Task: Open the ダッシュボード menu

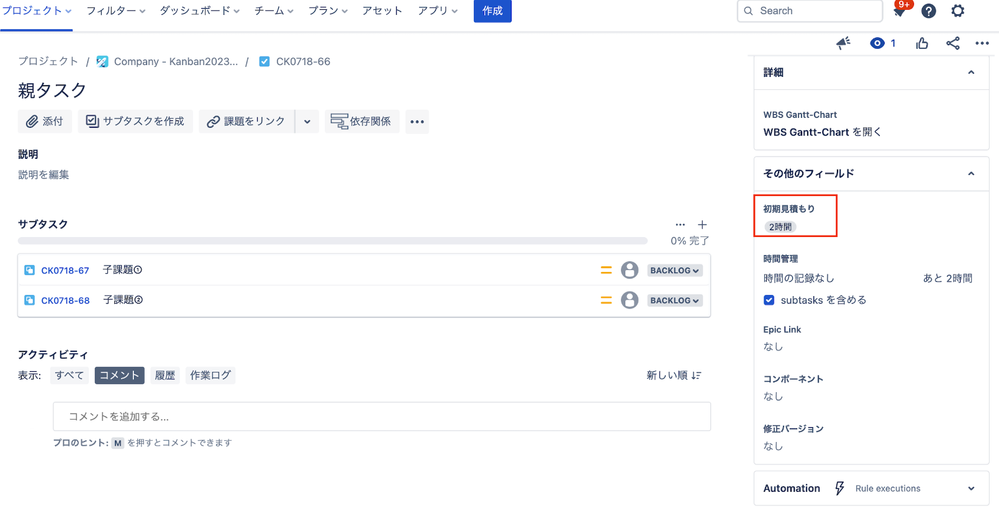Action: [x=199, y=11]
